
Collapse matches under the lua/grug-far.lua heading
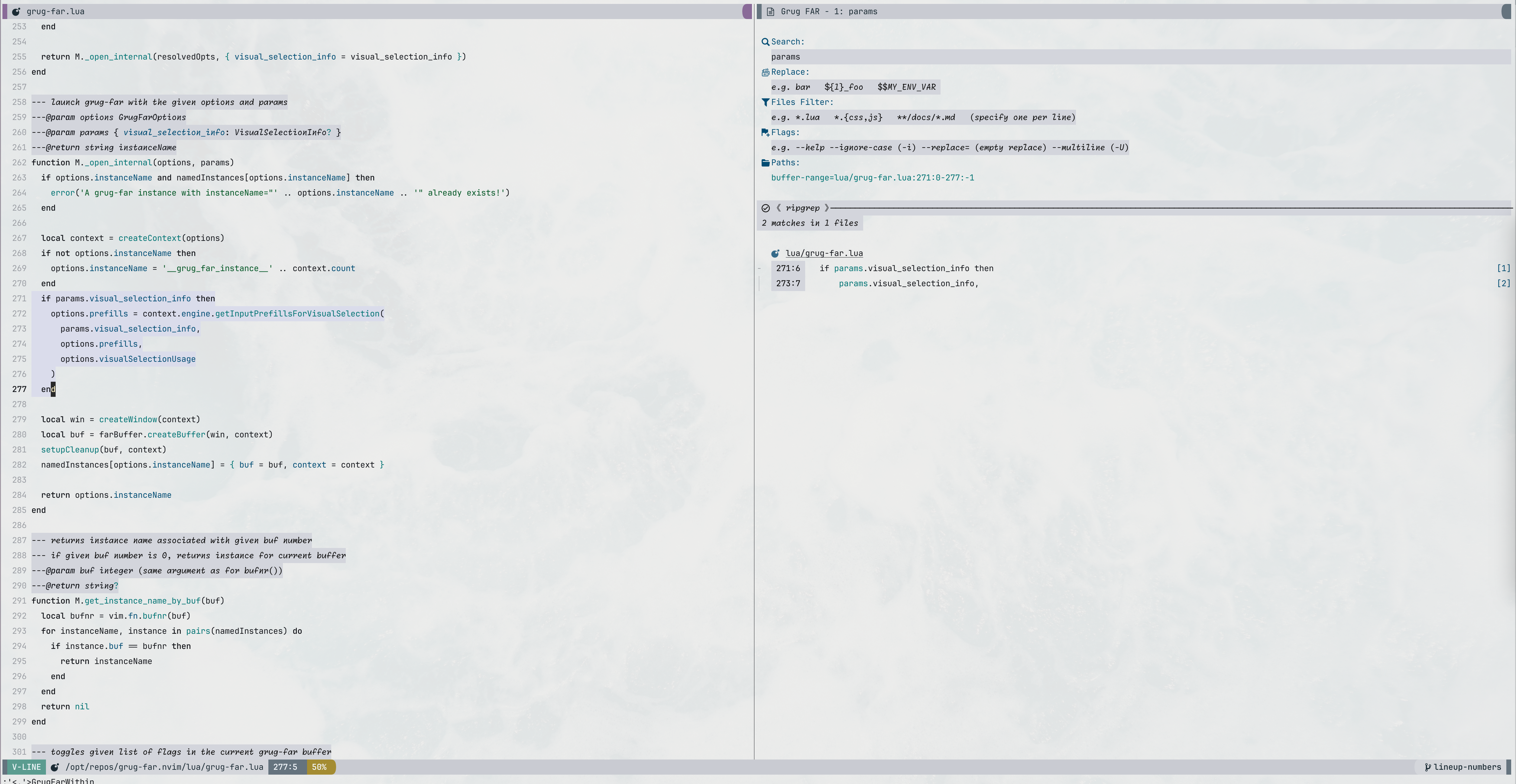click(x=824, y=253)
